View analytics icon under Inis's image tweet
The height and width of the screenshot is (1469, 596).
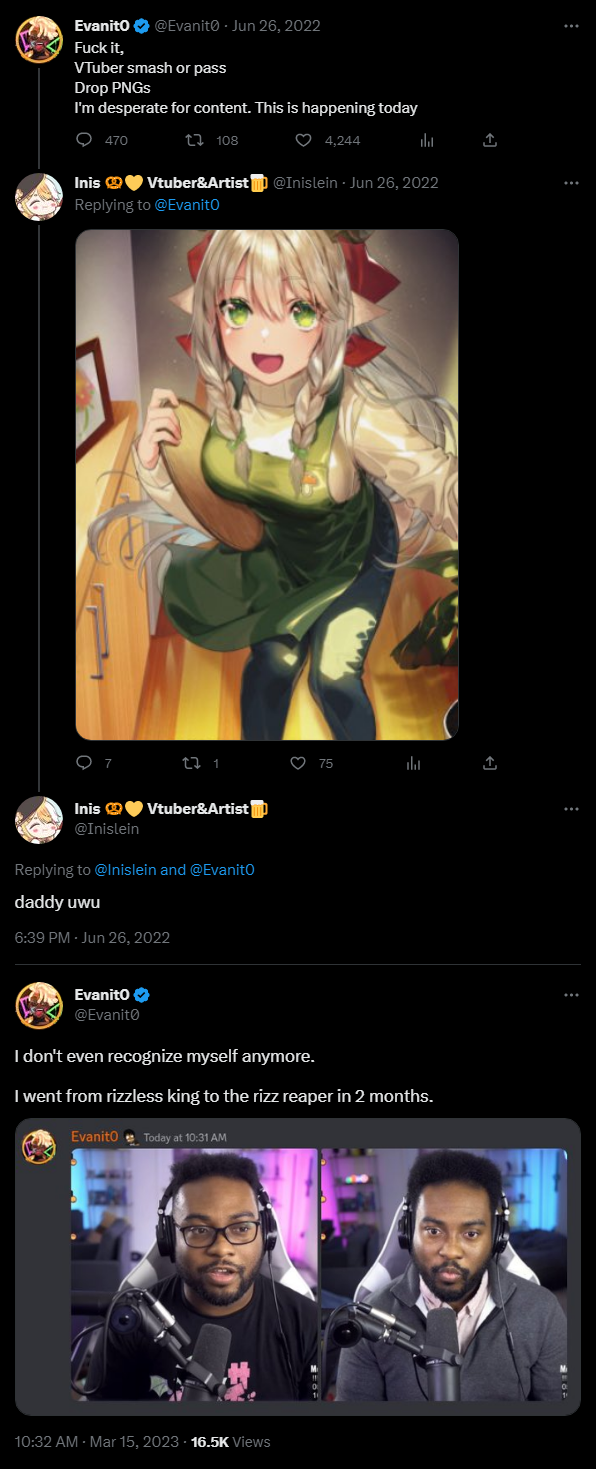[412, 763]
